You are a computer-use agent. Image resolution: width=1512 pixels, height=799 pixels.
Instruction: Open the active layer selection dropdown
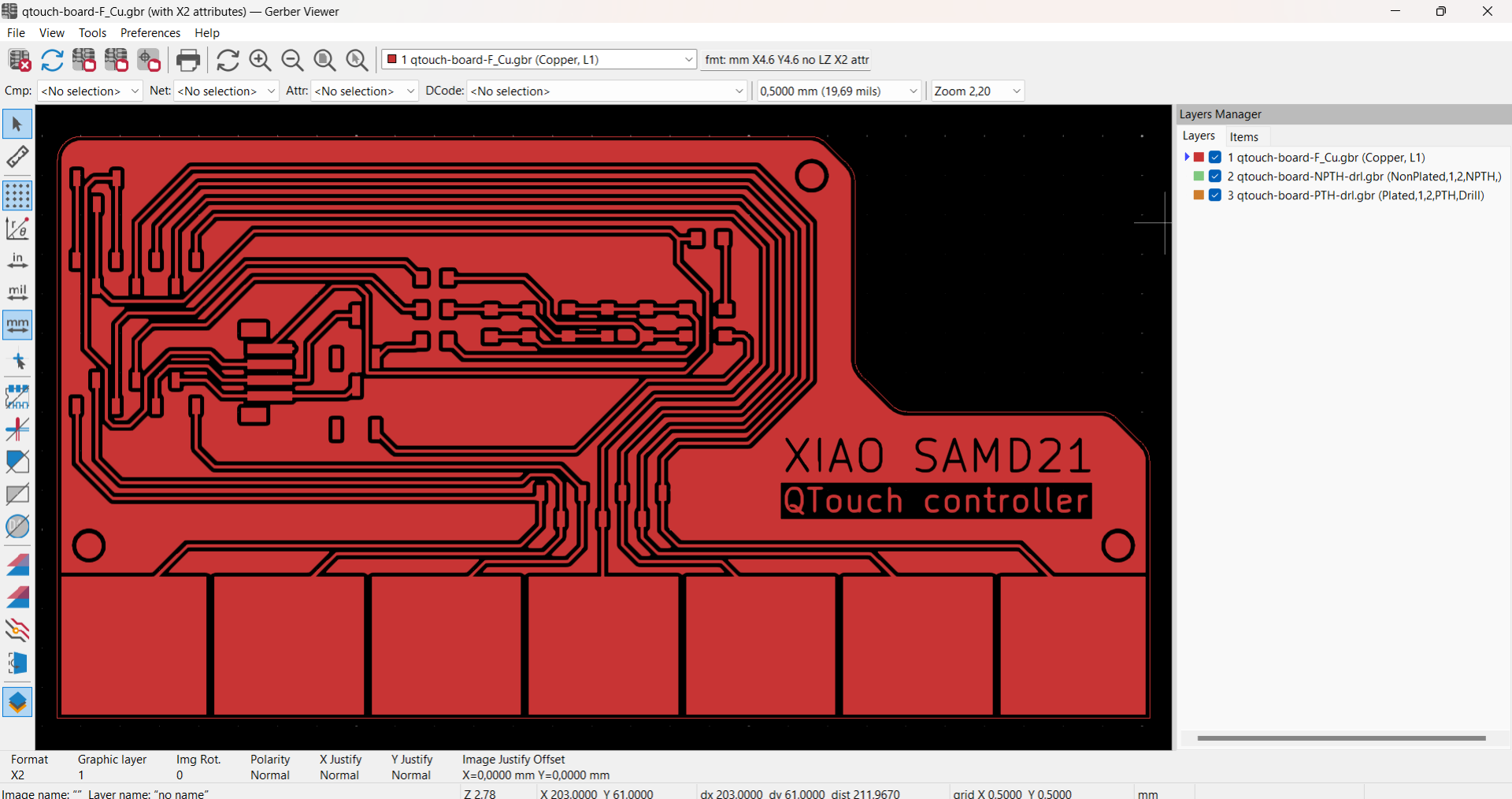point(539,60)
